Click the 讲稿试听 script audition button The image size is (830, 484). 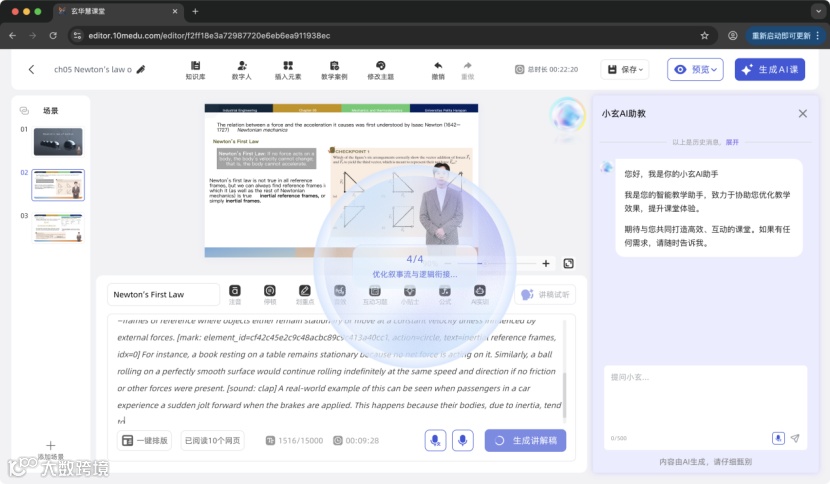click(x=545, y=294)
